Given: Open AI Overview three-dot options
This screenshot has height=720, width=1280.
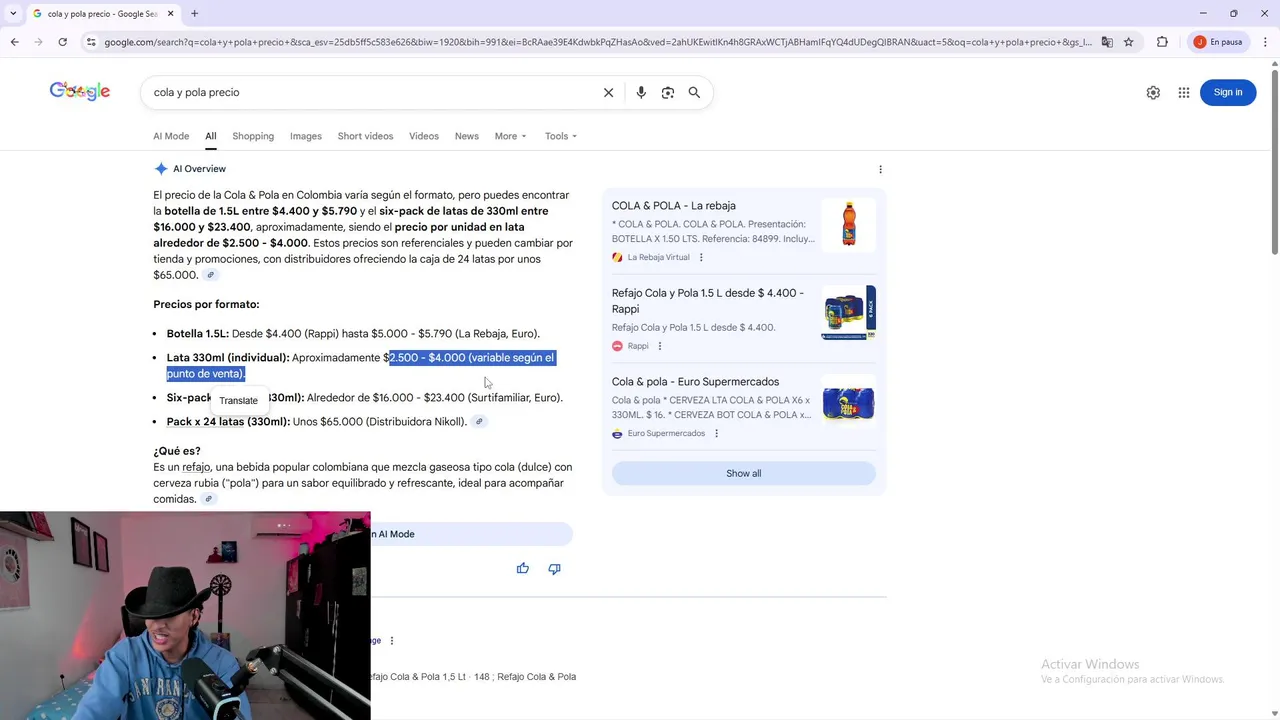Looking at the screenshot, I should (880, 169).
